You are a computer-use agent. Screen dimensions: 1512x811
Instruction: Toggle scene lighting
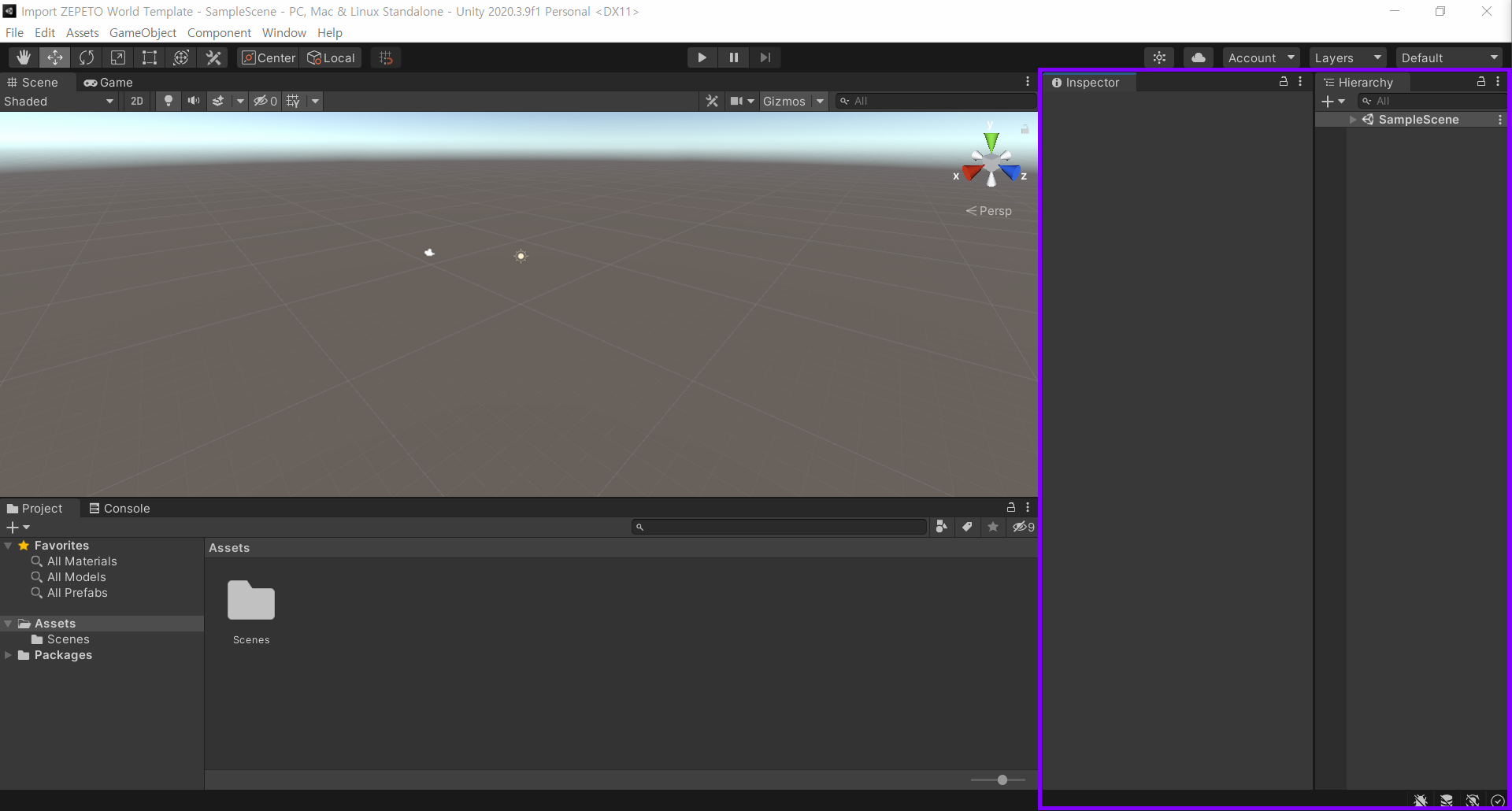point(168,101)
